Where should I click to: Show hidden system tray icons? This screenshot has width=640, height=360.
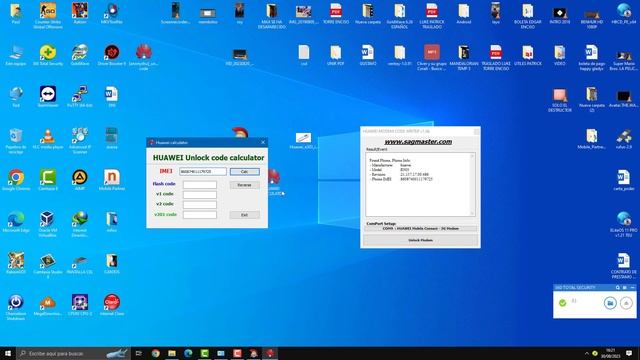[x=587, y=353]
